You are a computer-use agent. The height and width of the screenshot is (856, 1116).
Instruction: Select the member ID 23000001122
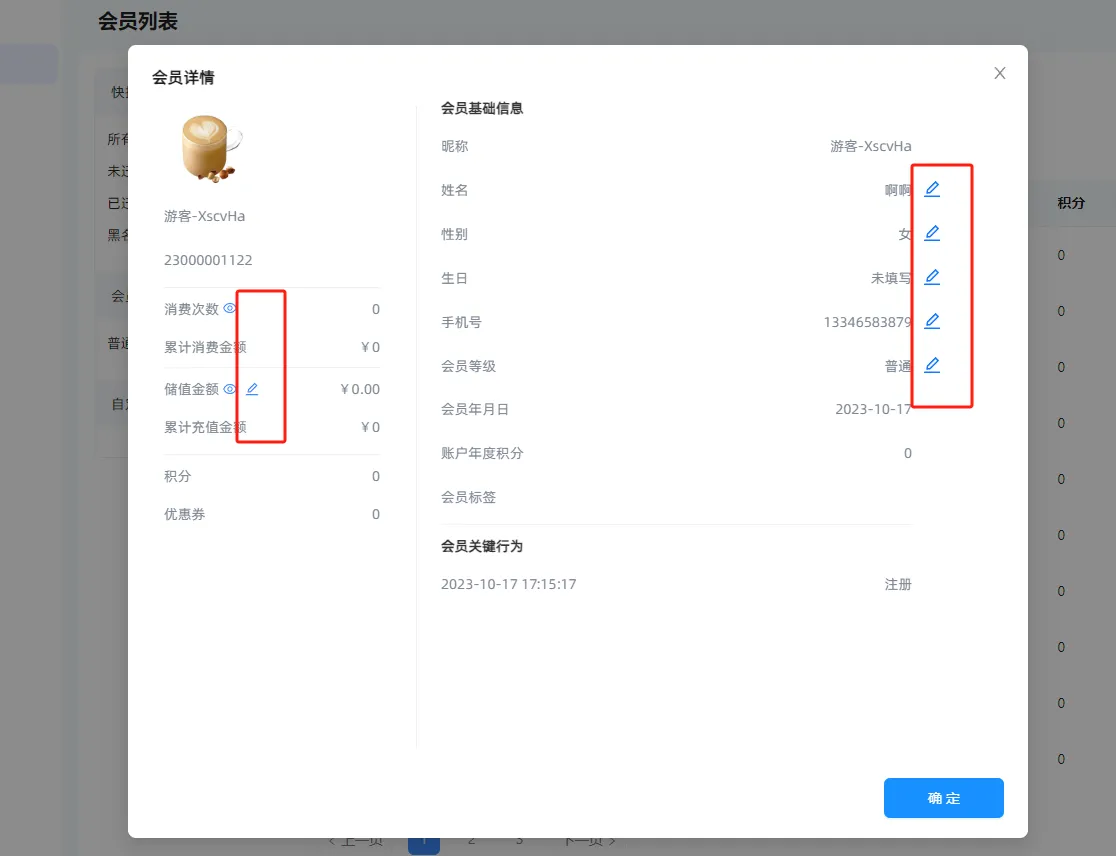pos(208,260)
